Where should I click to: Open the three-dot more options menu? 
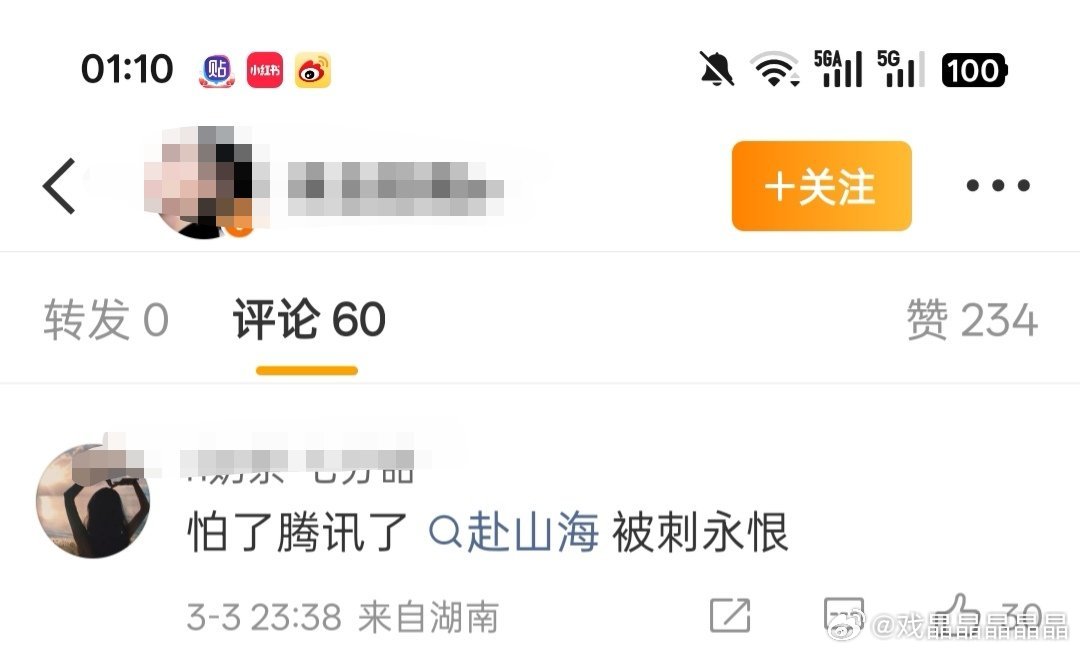tap(998, 185)
